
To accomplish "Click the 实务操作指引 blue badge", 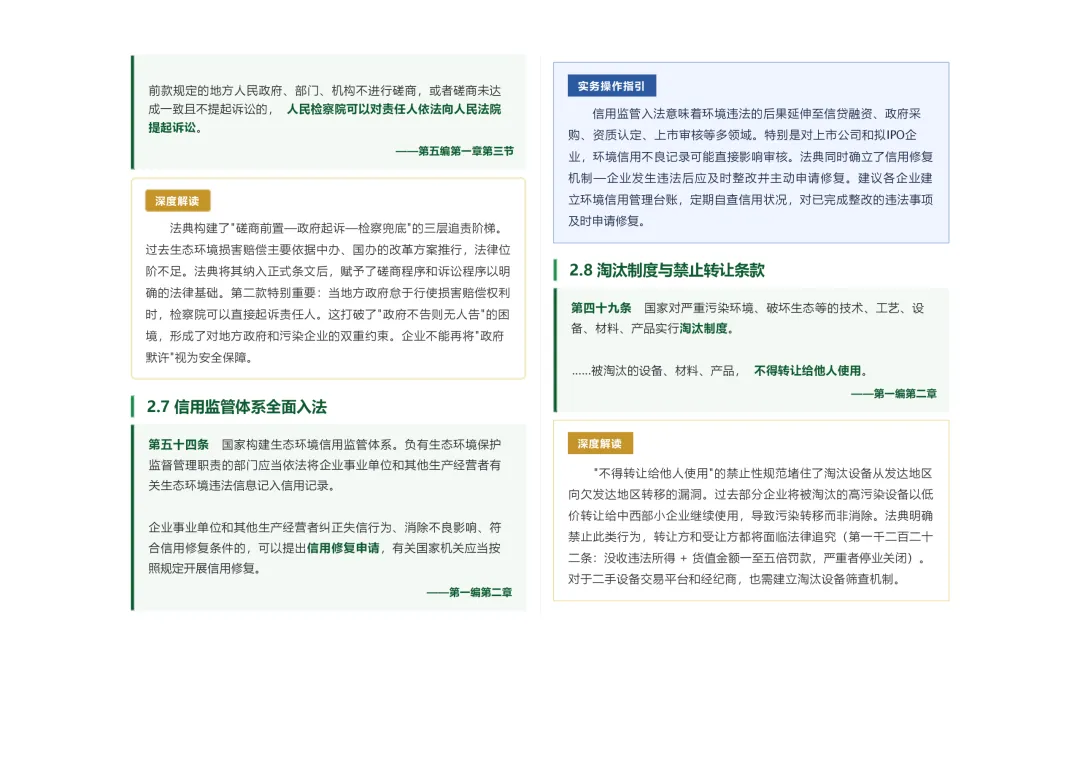I will pyautogui.click(x=612, y=86).
